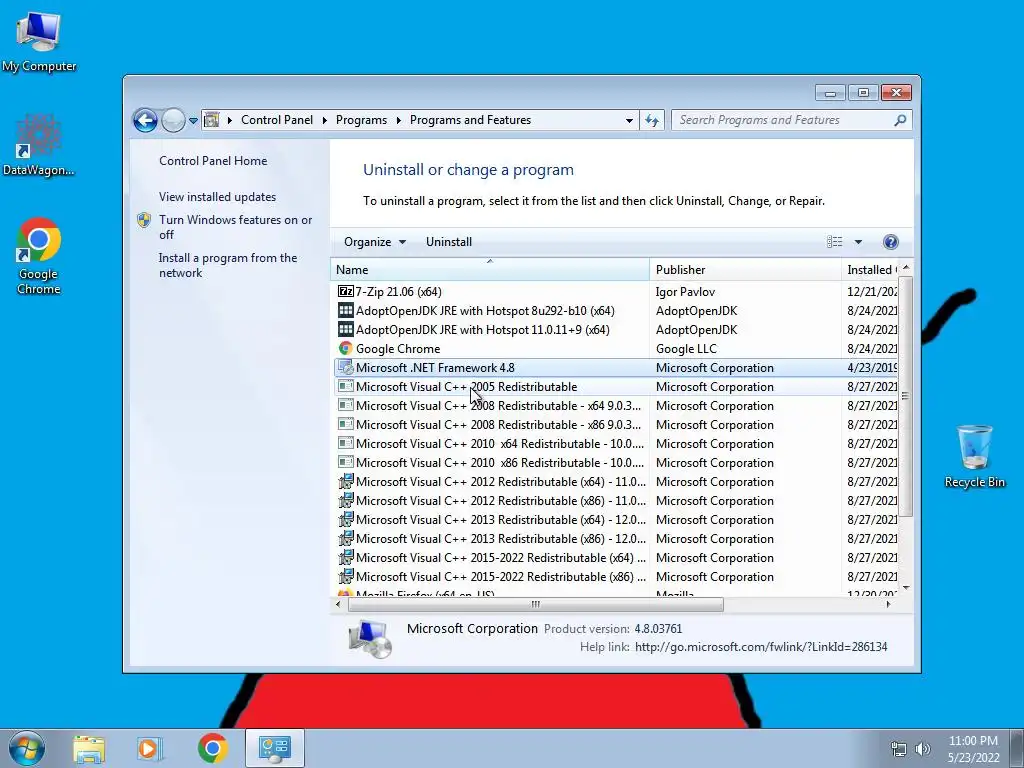
Task: Click Google LLC publisher cell
Action: tap(686, 349)
